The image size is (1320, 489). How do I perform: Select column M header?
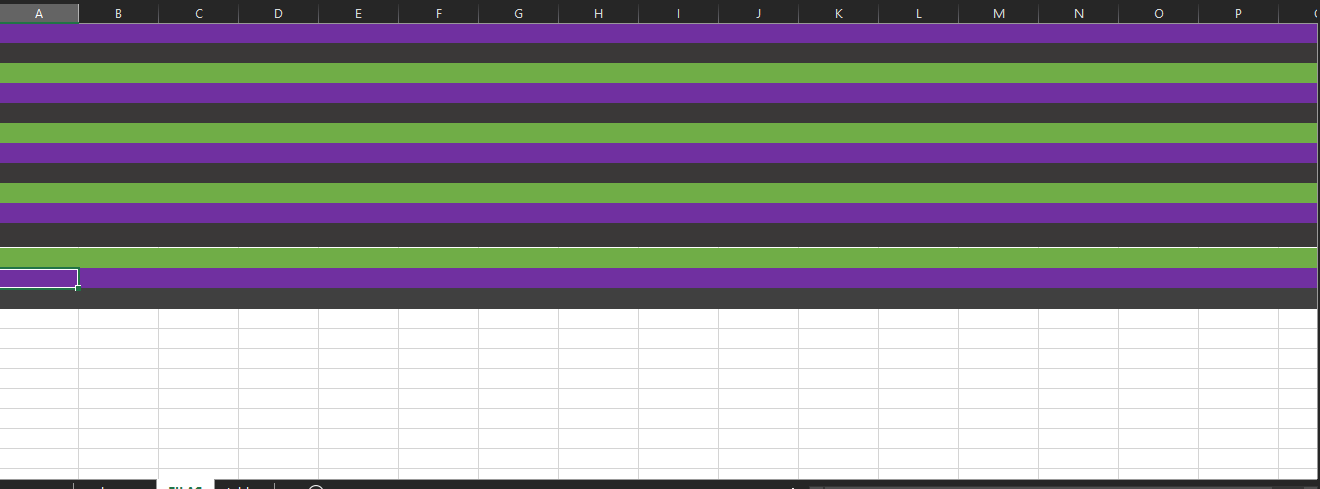point(998,13)
